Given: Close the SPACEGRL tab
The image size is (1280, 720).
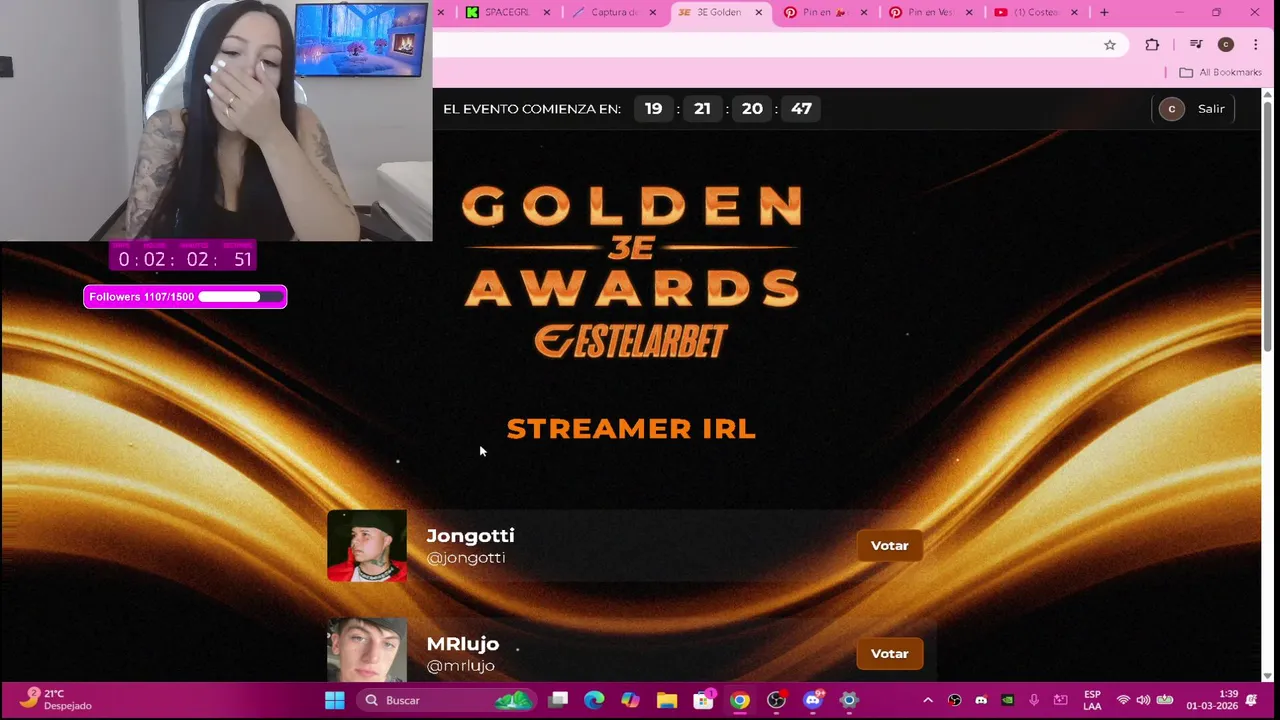Looking at the screenshot, I should point(547,12).
